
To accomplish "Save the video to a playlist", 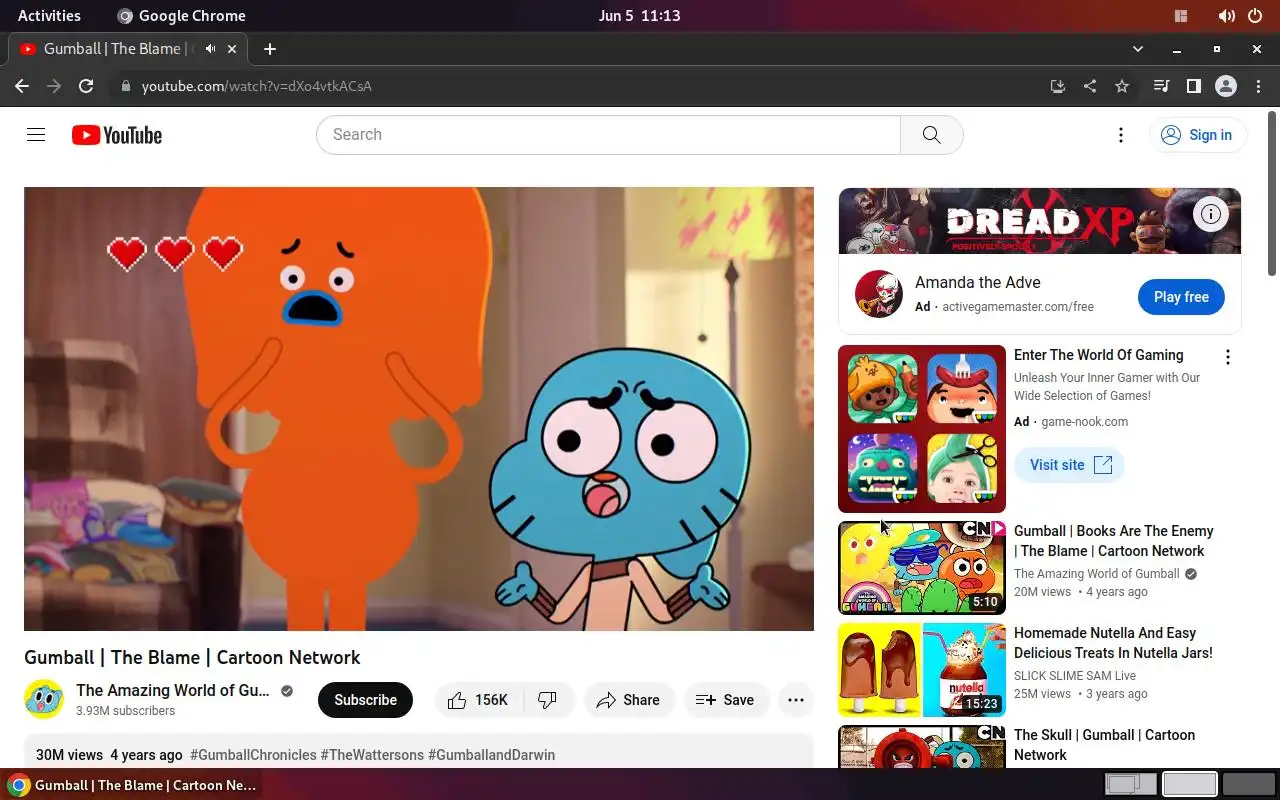I will click(725, 700).
